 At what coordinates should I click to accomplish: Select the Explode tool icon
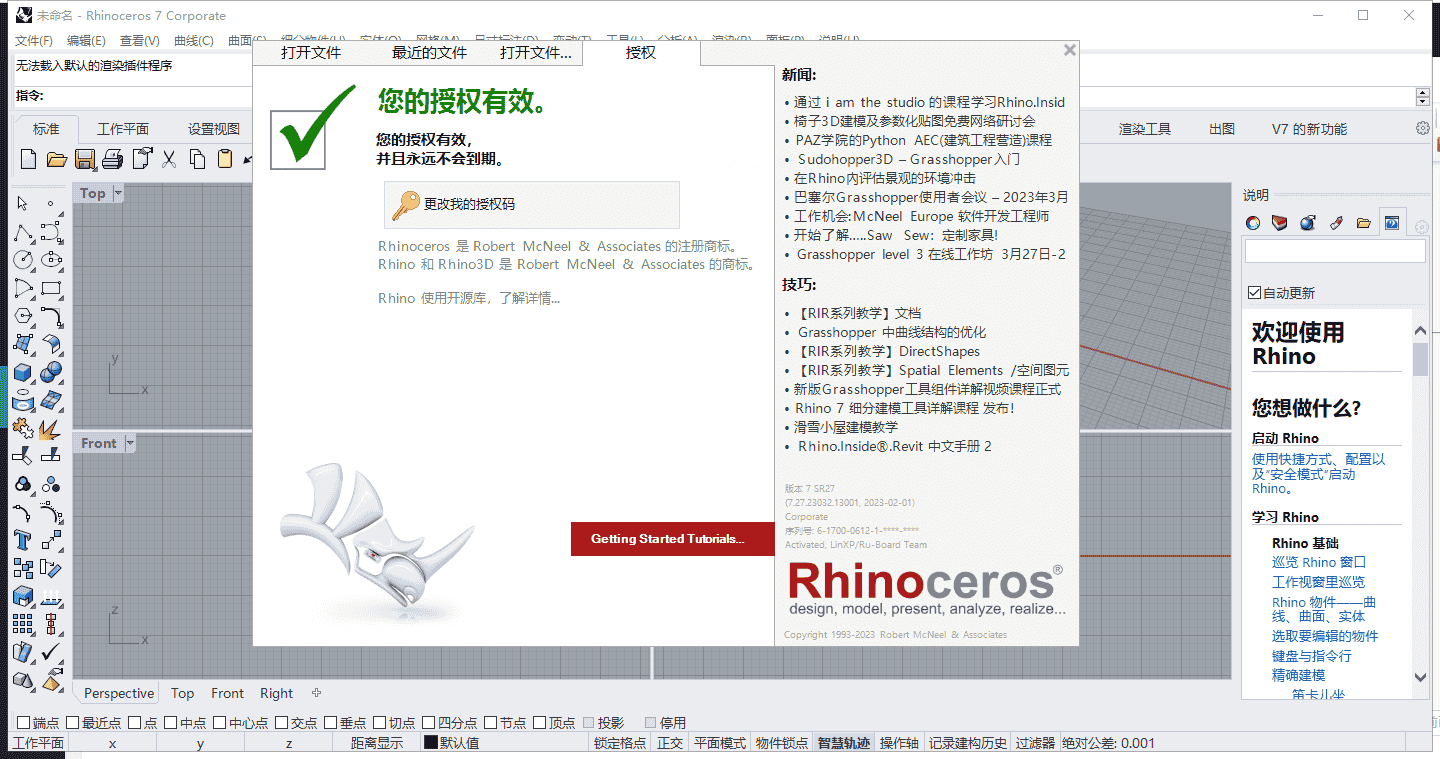pyautogui.click(x=51, y=428)
